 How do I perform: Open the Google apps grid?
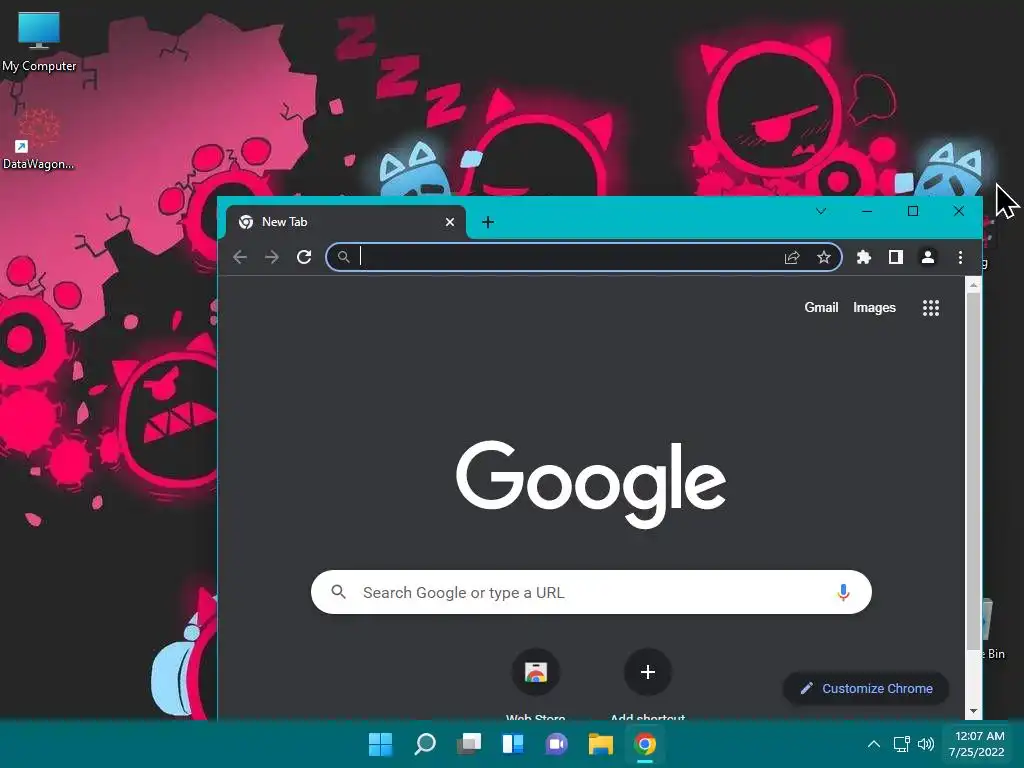point(931,308)
